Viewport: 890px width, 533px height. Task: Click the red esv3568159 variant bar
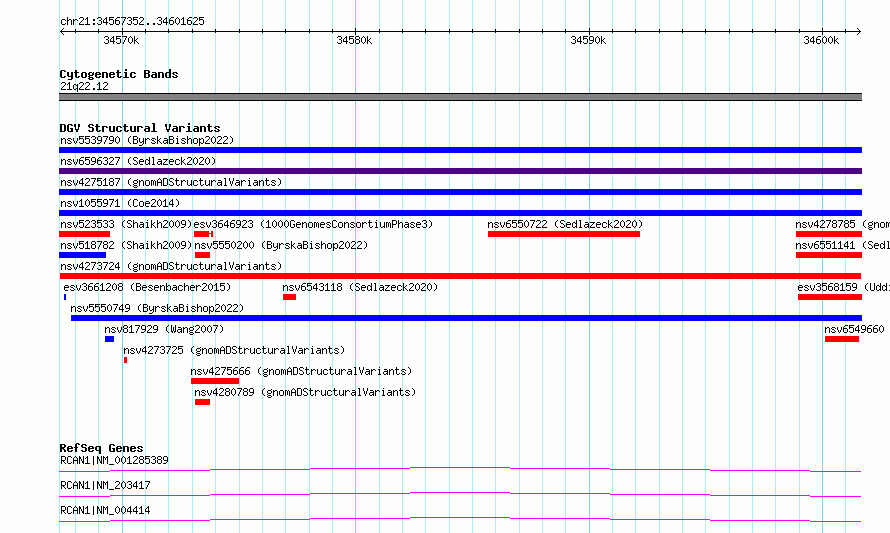(x=830, y=297)
